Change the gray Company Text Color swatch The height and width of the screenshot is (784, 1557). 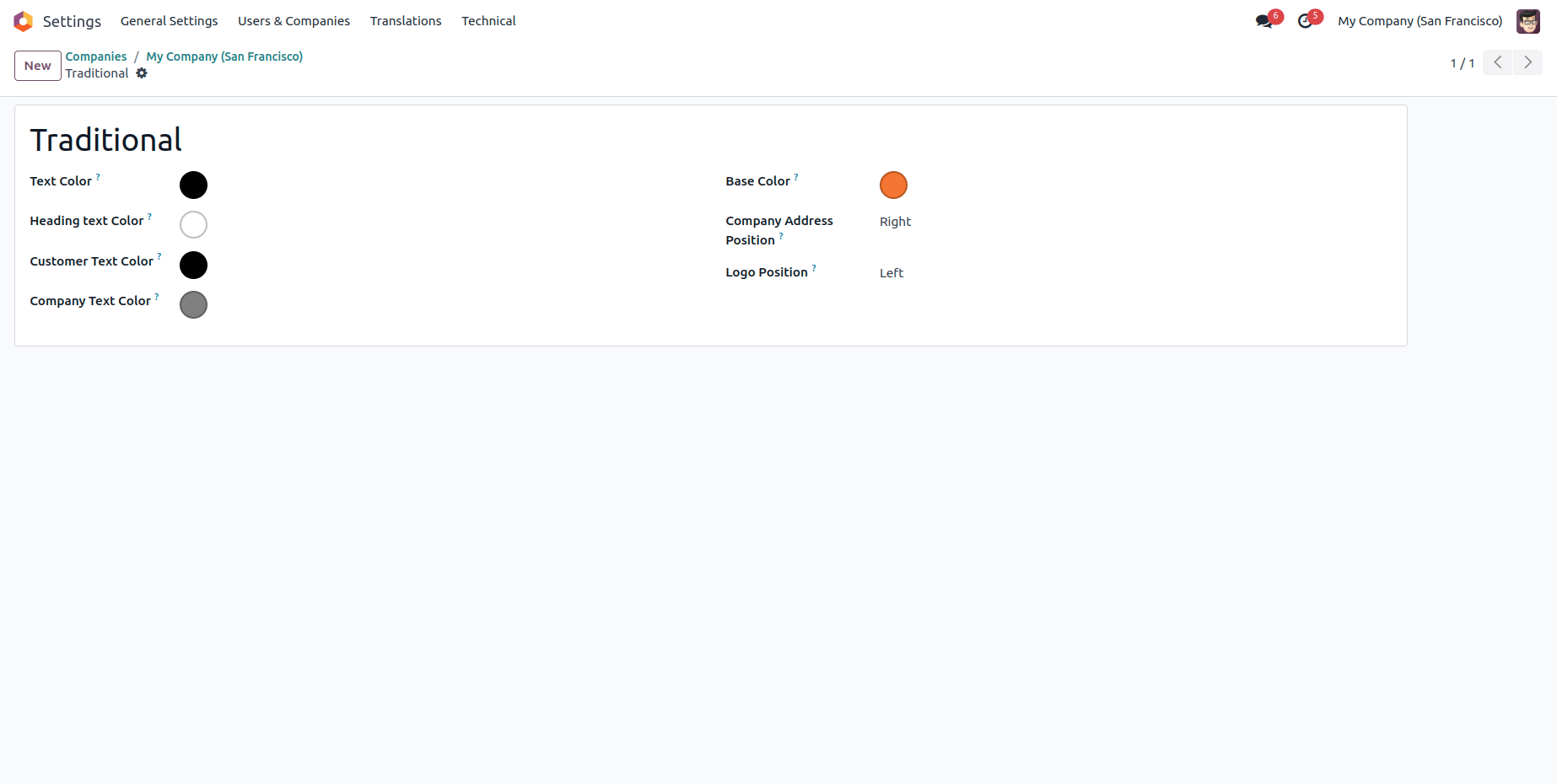[x=193, y=304]
